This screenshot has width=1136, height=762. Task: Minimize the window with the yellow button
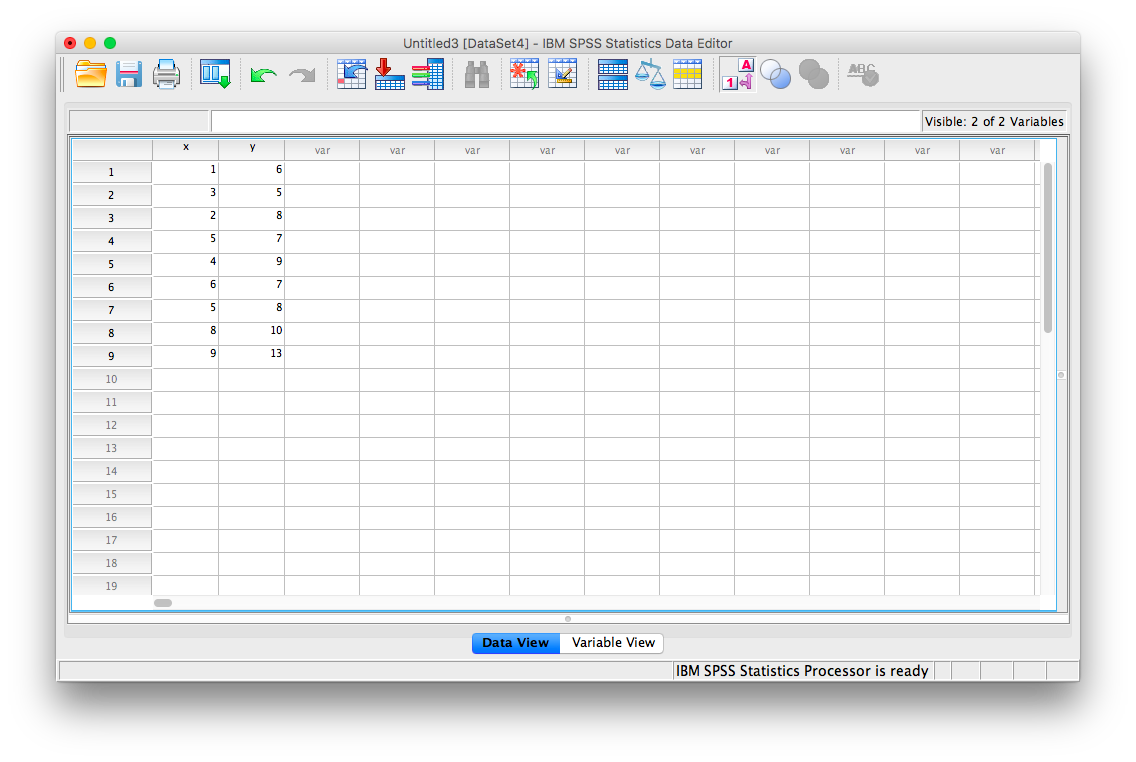point(90,43)
